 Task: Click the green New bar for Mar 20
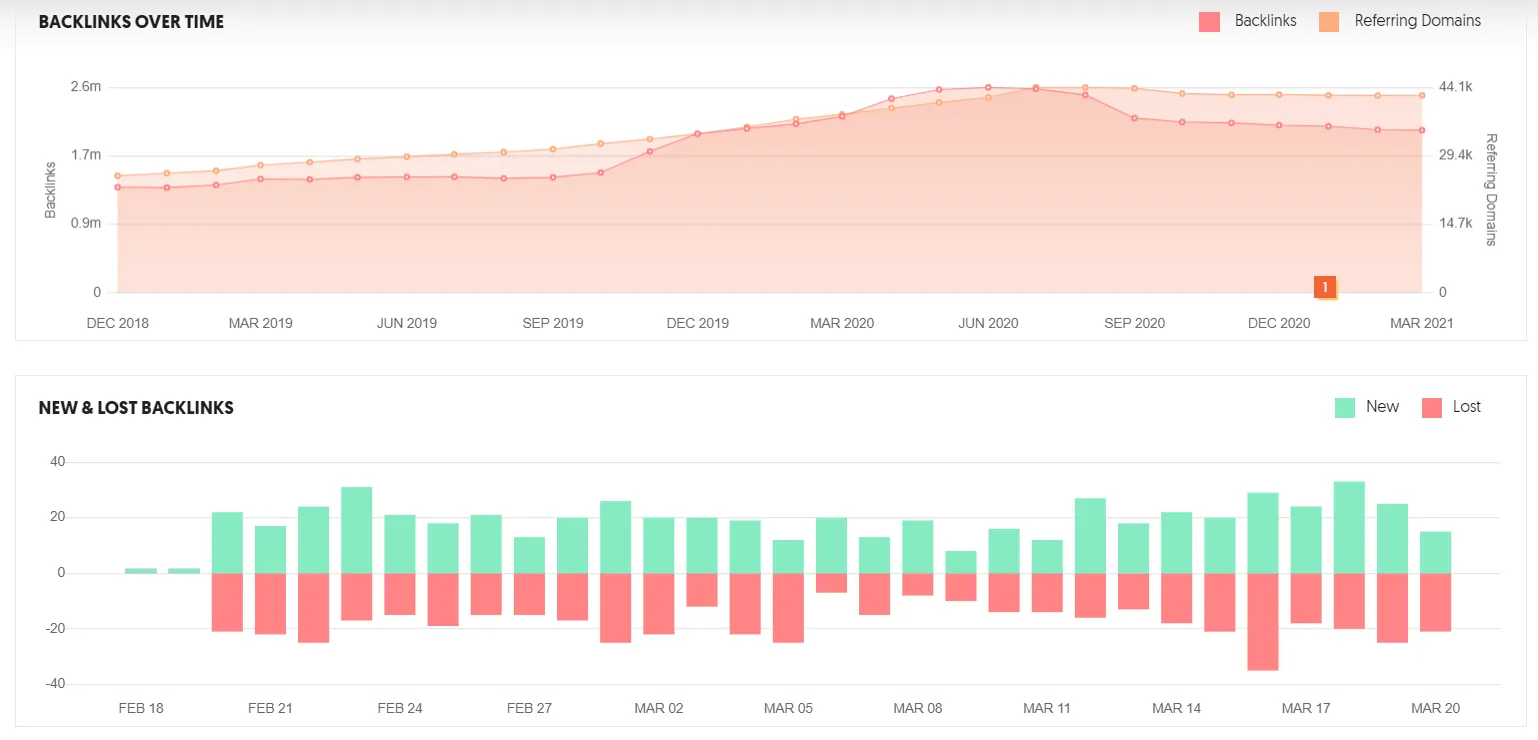click(1435, 552)
